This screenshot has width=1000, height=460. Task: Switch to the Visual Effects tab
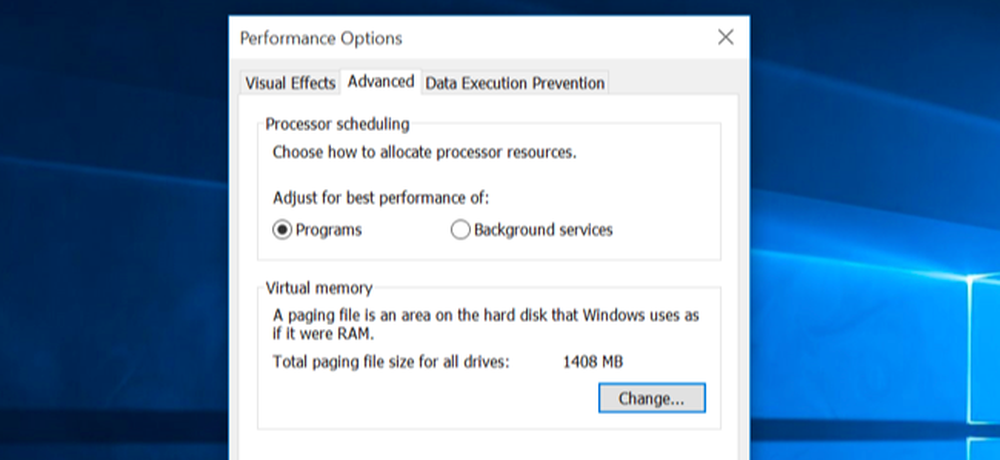[290, 83]
